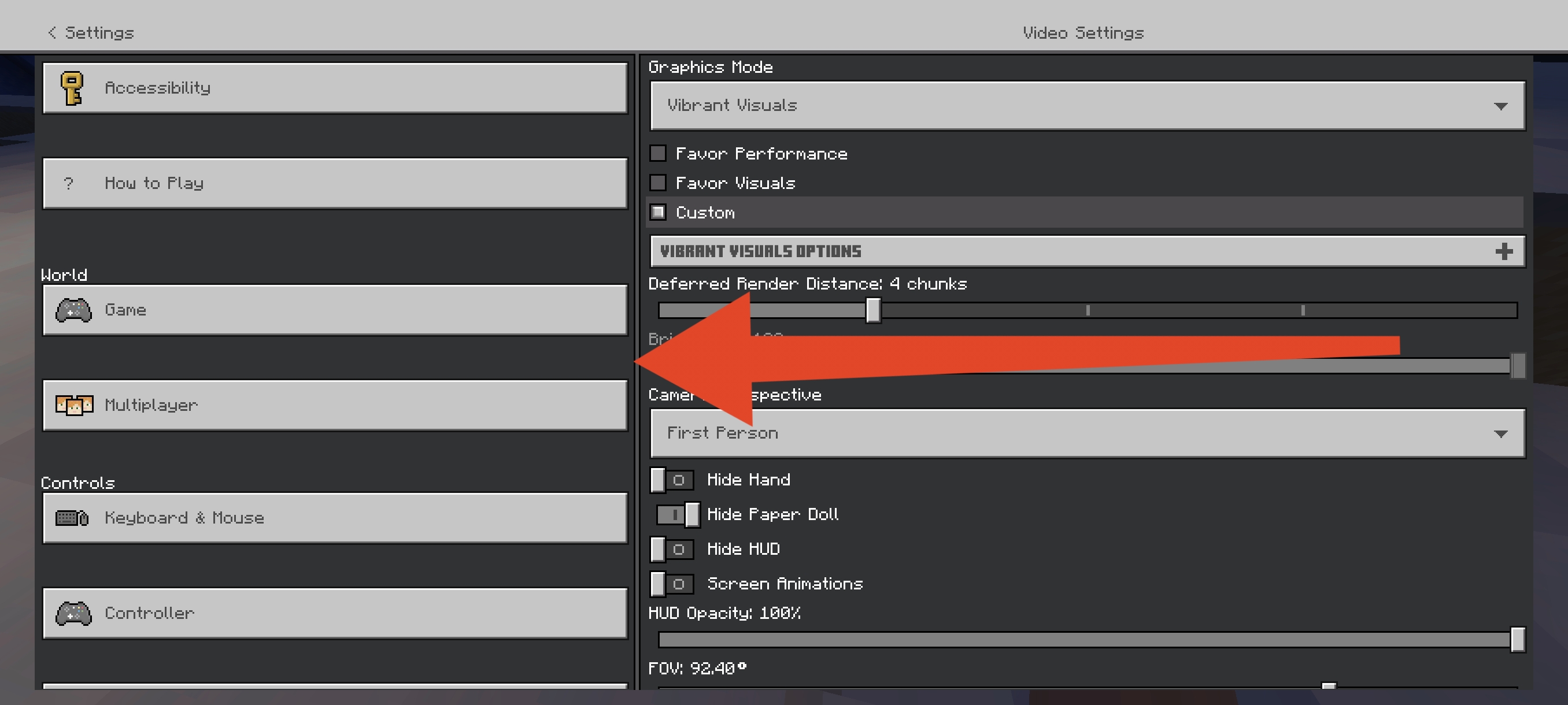Open the Camera Perspective First Person dropdown
1568x705 pixels.
1087,433
